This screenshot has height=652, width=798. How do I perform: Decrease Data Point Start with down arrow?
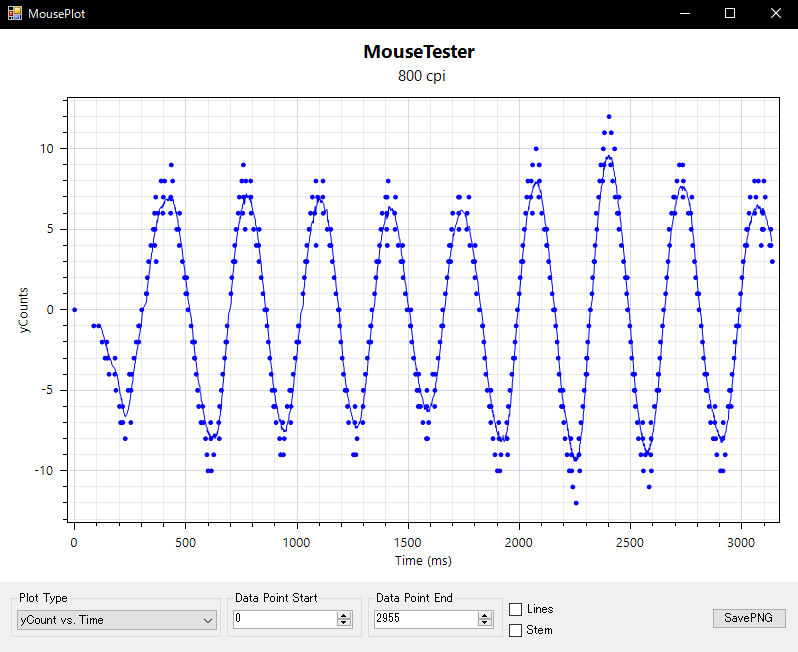(344, 623)
